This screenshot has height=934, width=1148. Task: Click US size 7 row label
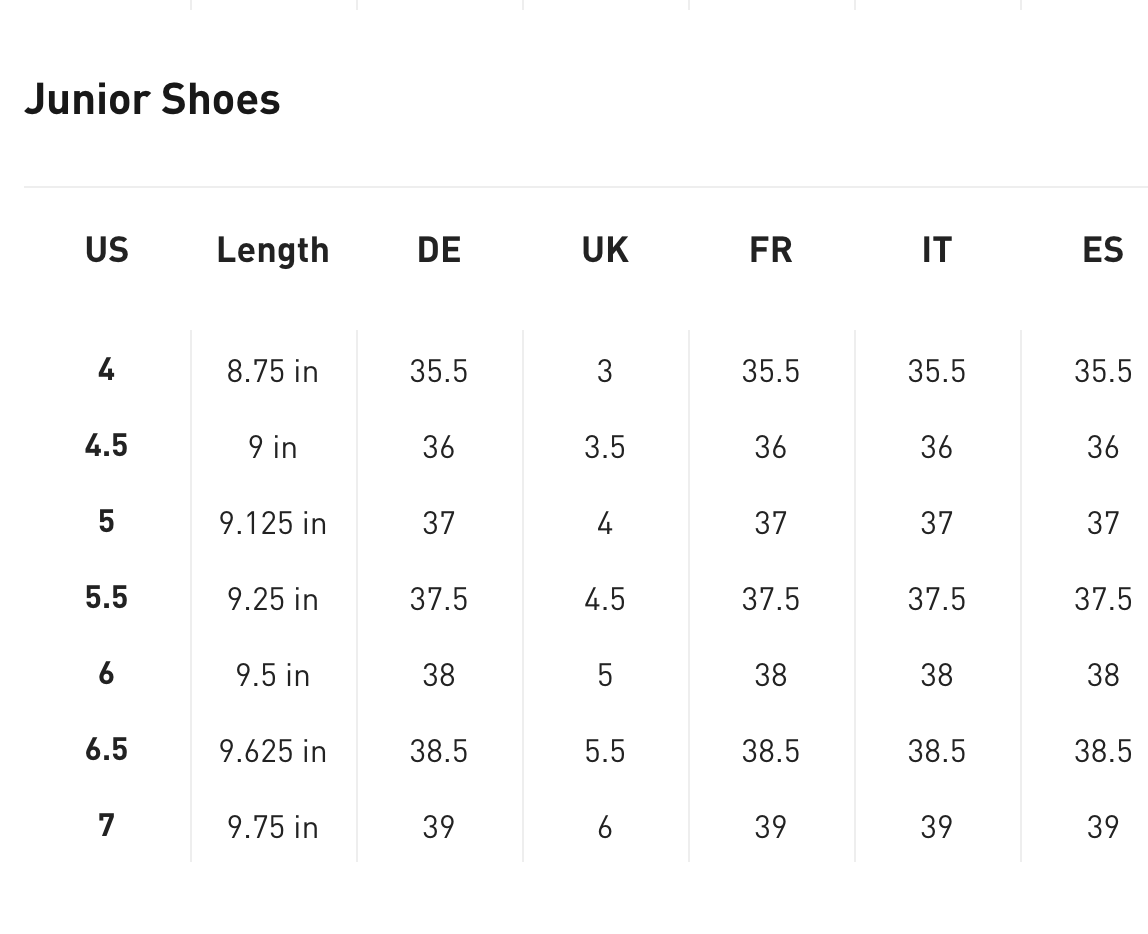click(x=107, y=826)
